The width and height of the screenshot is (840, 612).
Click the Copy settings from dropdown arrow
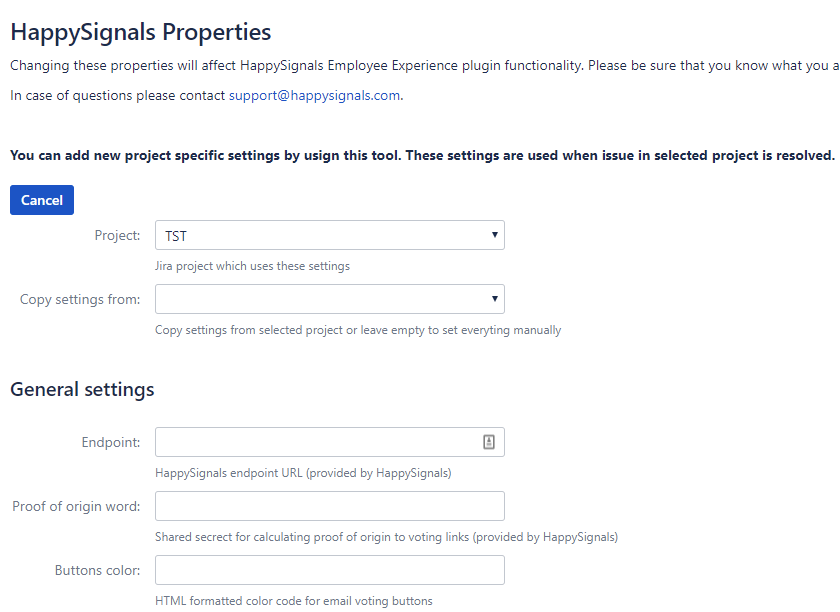pyautogui.click(x=494, y=298)
